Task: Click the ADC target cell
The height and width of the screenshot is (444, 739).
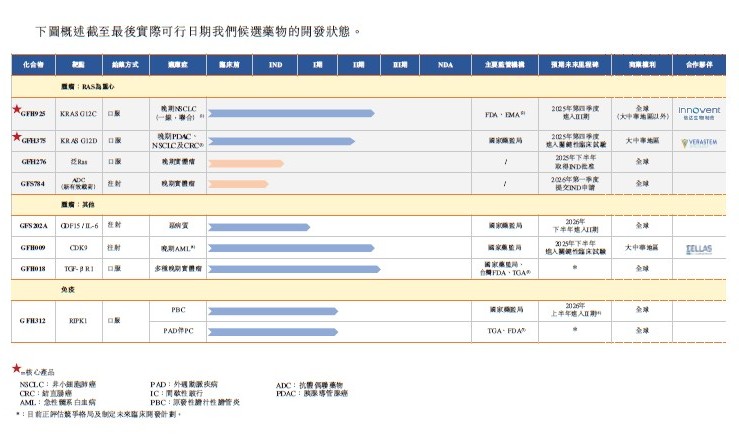Action: tap(78, 183)
